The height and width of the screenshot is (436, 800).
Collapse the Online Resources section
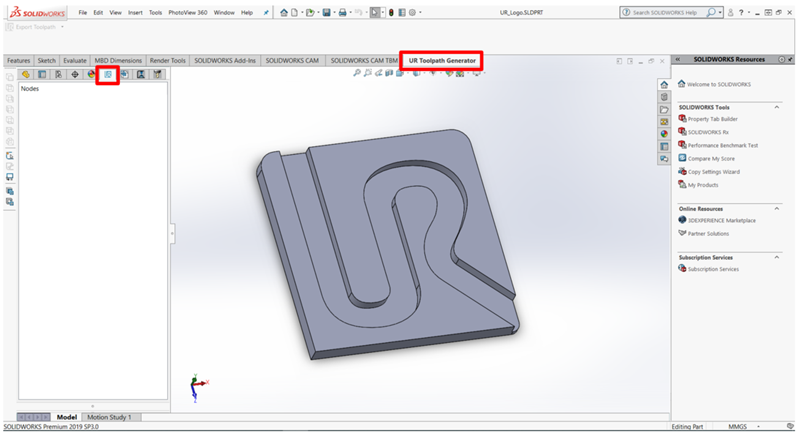click(x=777, y=209)
